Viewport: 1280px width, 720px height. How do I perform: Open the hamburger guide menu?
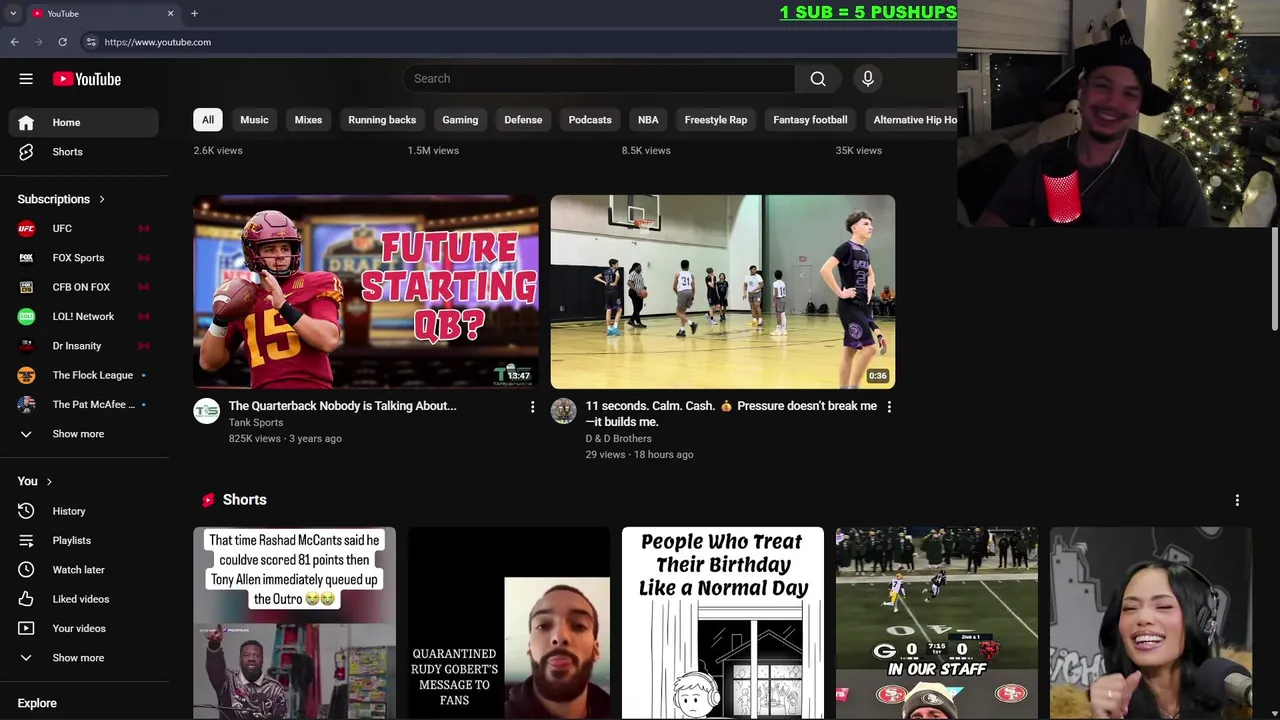[26, 79]
